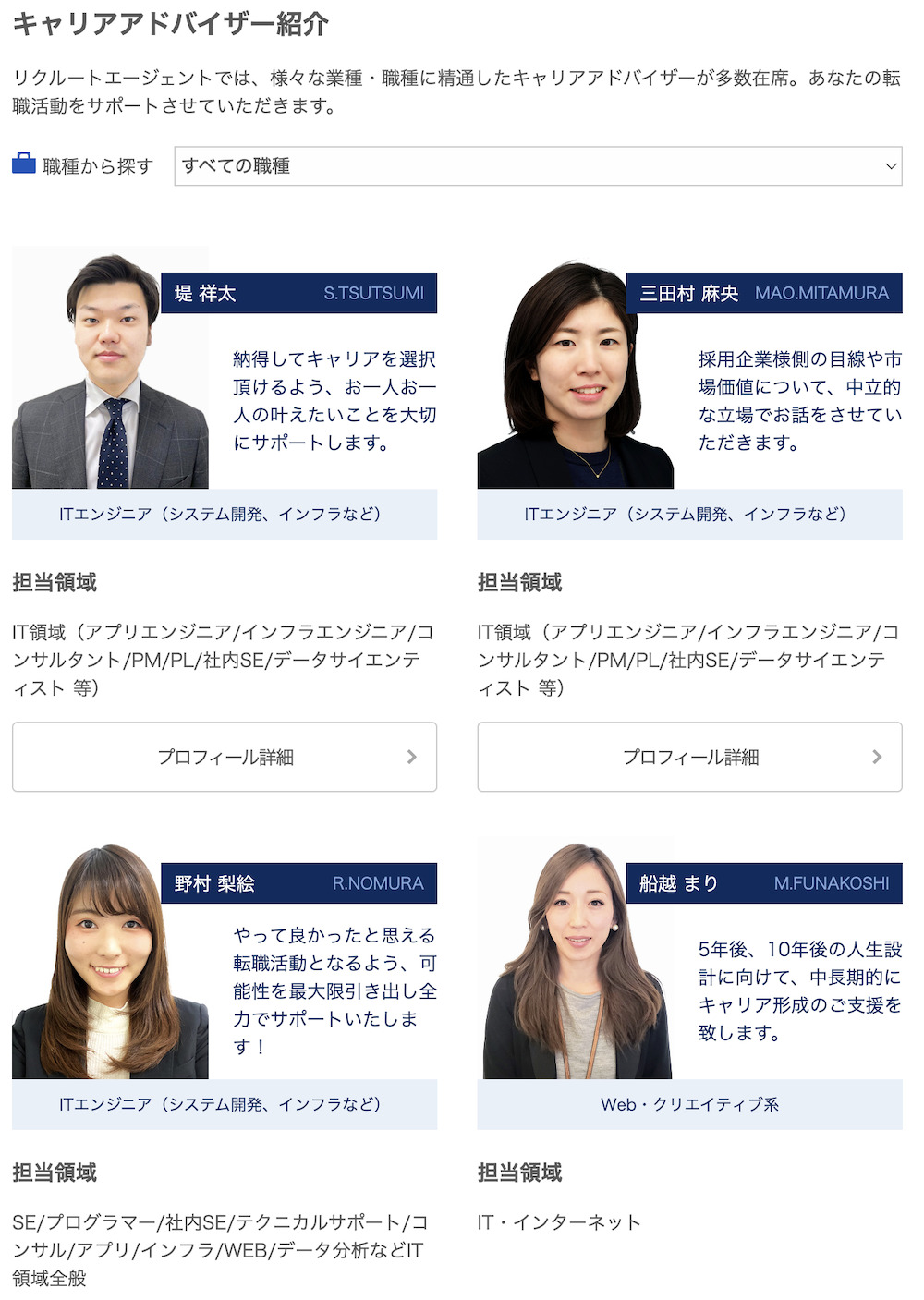Screen dimensions: 924x1300
Task: Click ITエンジニア category tag under 三田村 麻央
Action: point(690,514)
